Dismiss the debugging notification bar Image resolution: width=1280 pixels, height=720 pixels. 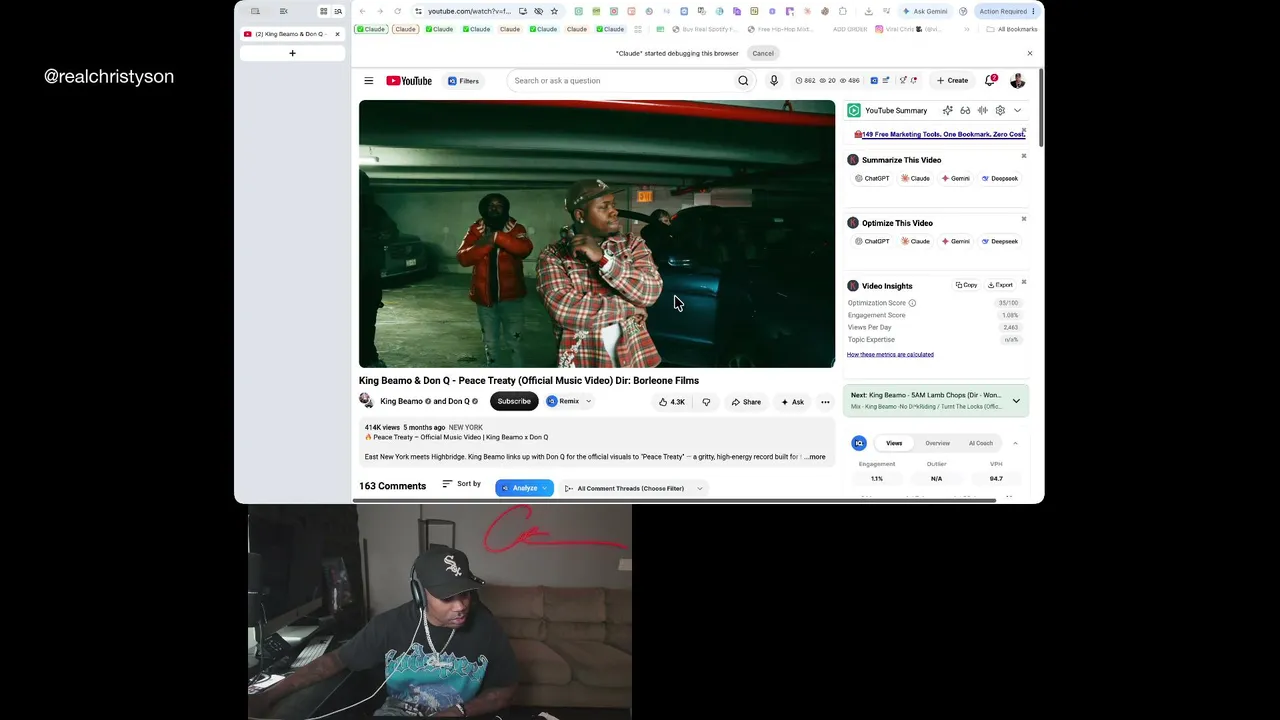[x=1030, y=53]
